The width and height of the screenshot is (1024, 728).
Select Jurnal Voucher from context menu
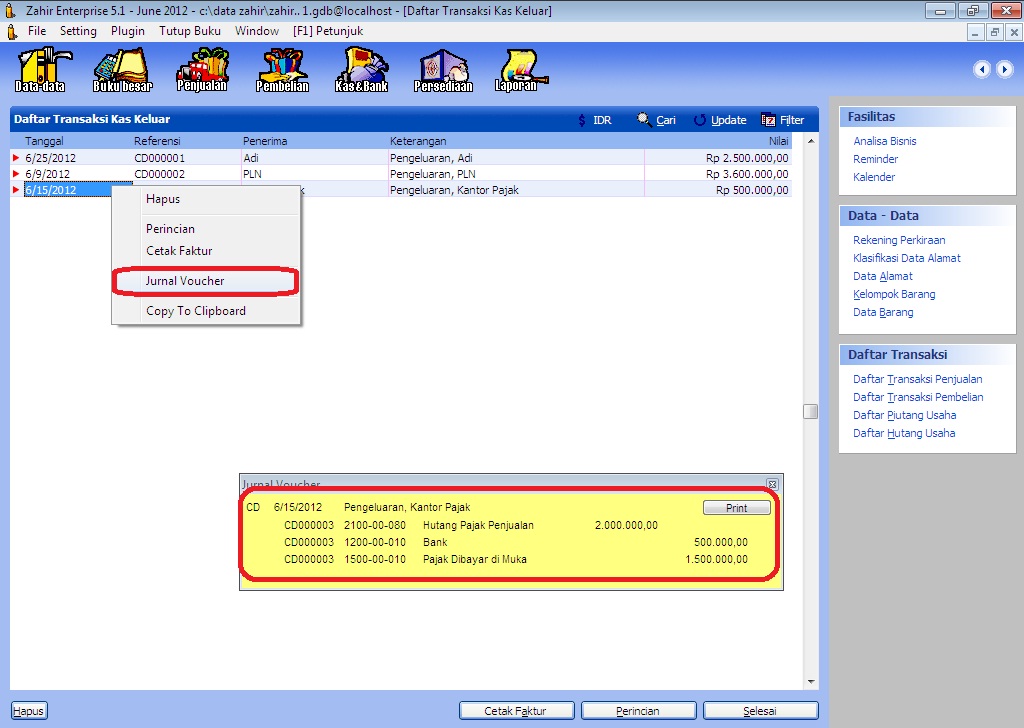tap(185, 281)
